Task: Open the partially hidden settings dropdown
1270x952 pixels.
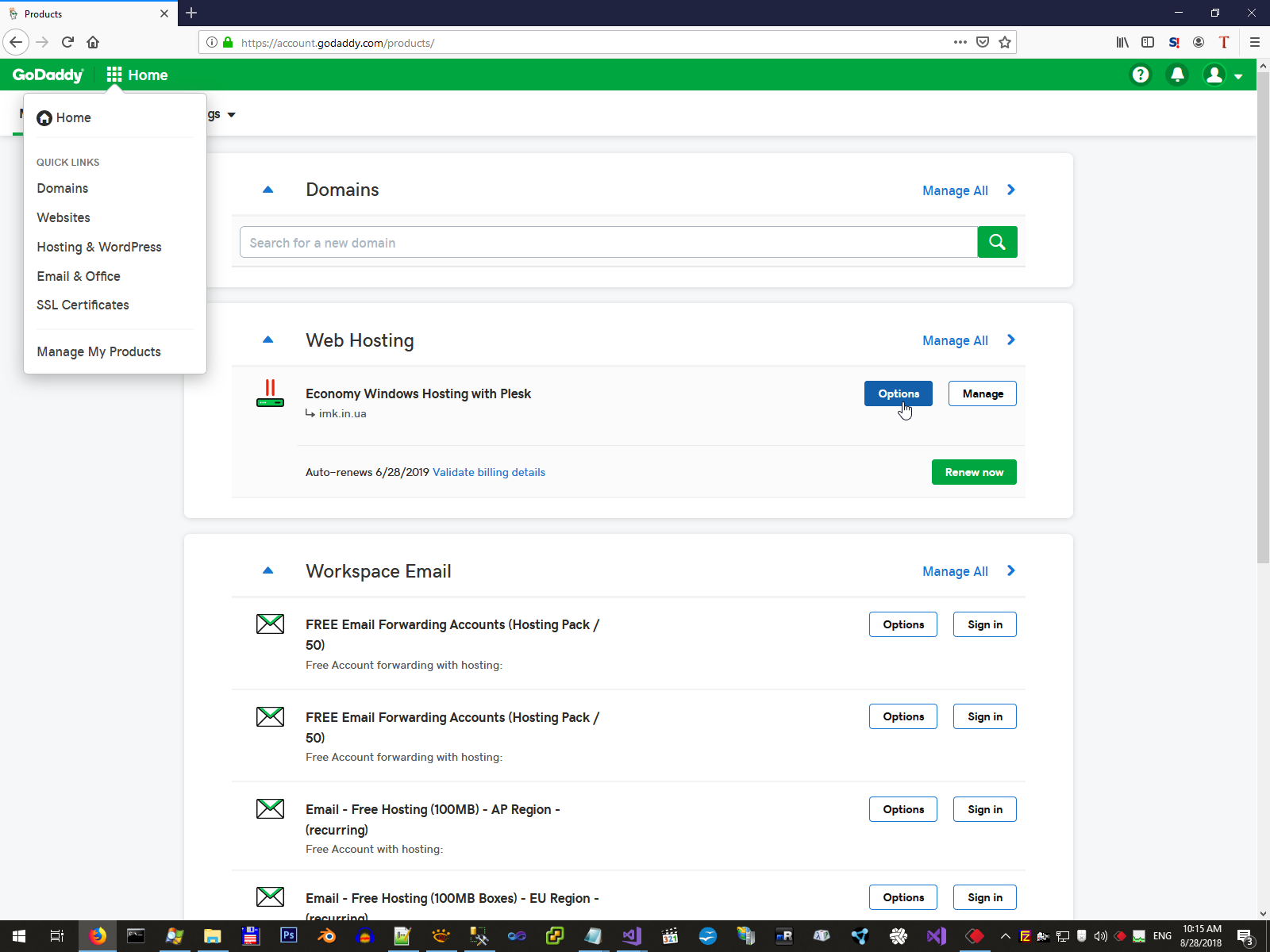Action: click(222, 114)
